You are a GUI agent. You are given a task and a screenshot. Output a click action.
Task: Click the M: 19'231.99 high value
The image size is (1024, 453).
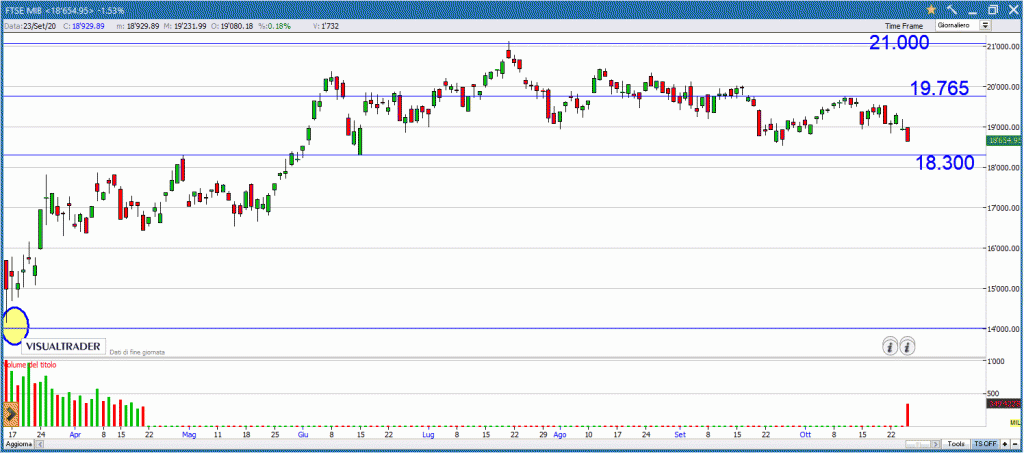(184, 26)
